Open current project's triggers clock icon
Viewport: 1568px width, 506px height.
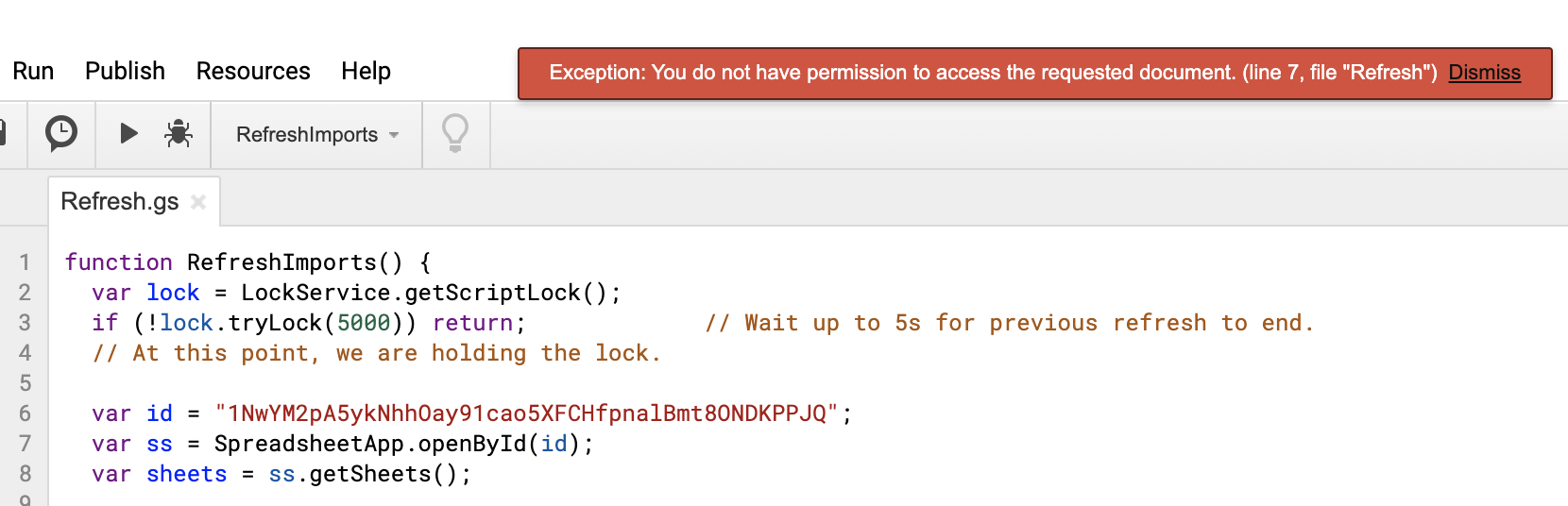61,134
